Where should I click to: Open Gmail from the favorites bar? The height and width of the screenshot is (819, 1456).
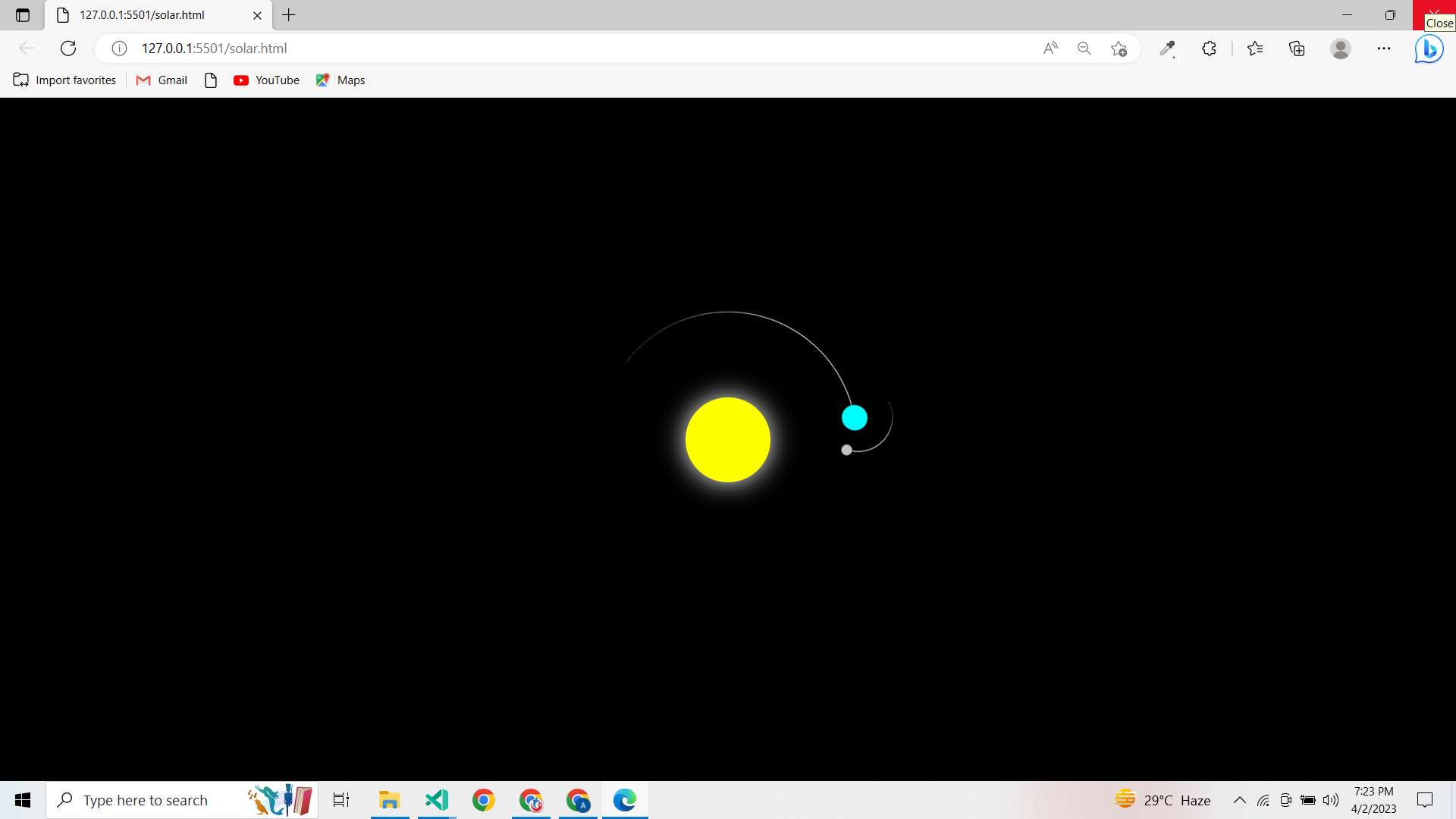pos(161,80)
